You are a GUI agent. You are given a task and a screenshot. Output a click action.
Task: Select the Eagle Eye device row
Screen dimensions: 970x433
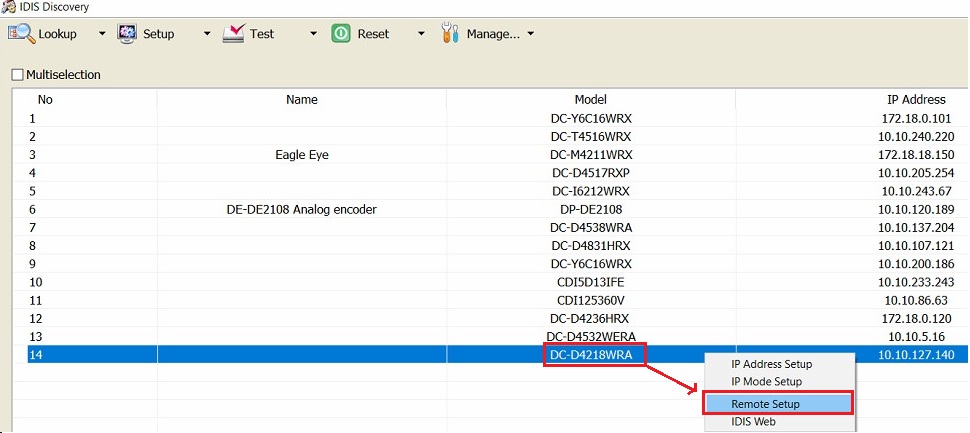492,155
